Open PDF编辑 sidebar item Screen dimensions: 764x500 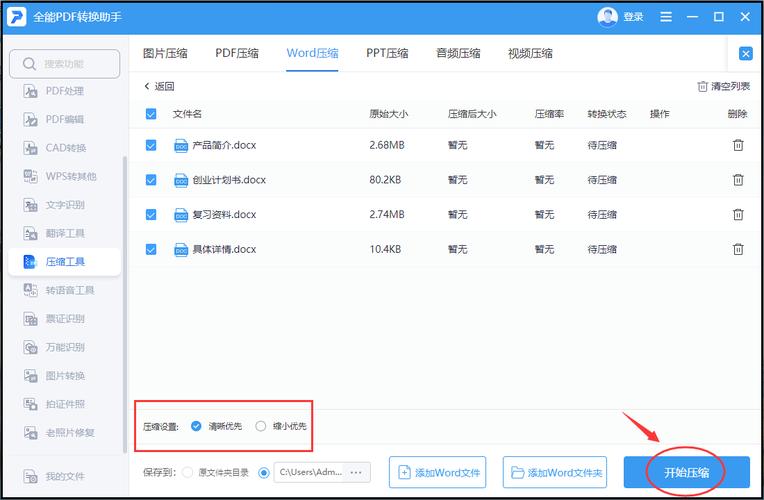point(54,119)
